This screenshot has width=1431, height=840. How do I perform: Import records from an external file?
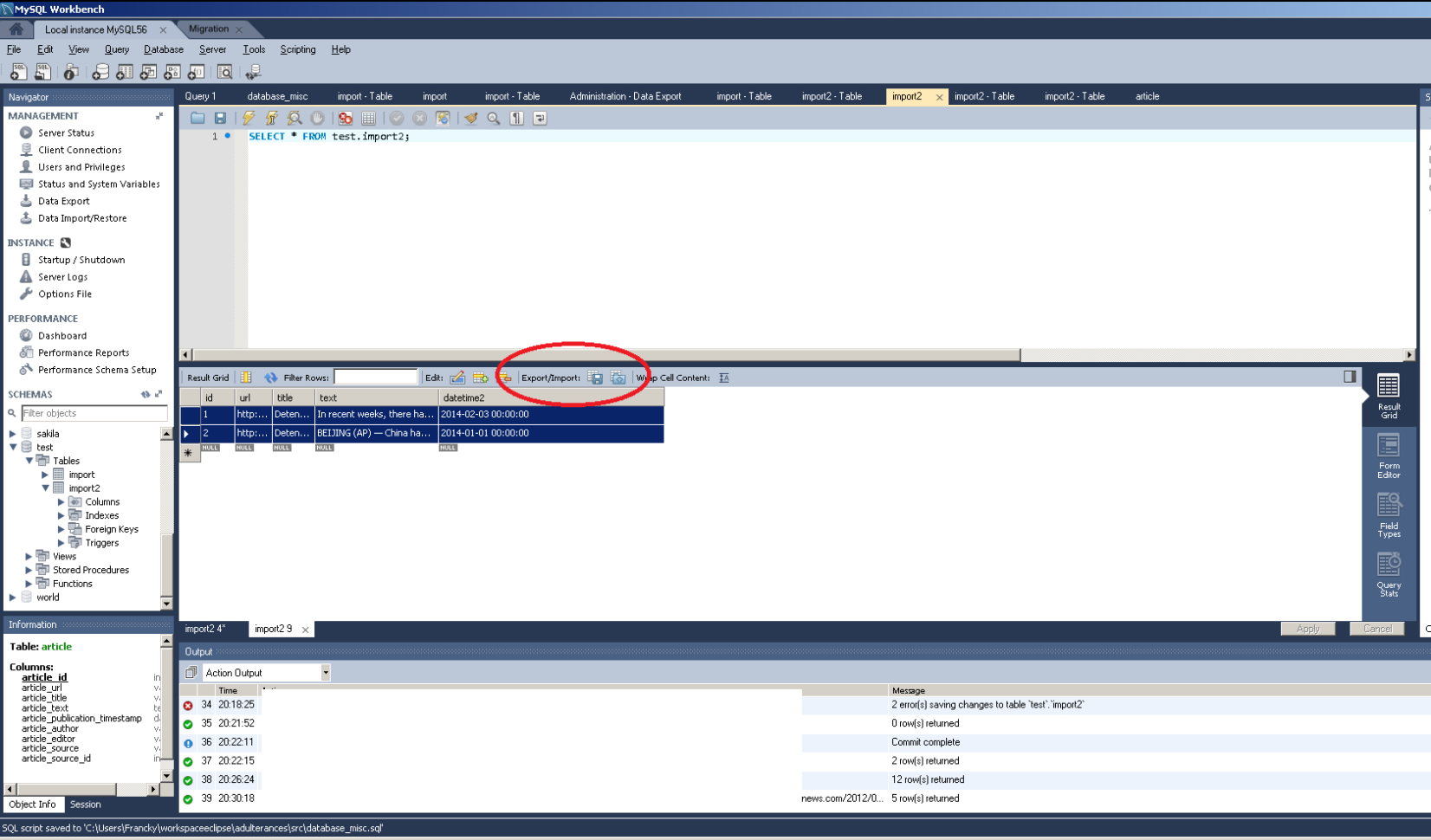[618, 378]
